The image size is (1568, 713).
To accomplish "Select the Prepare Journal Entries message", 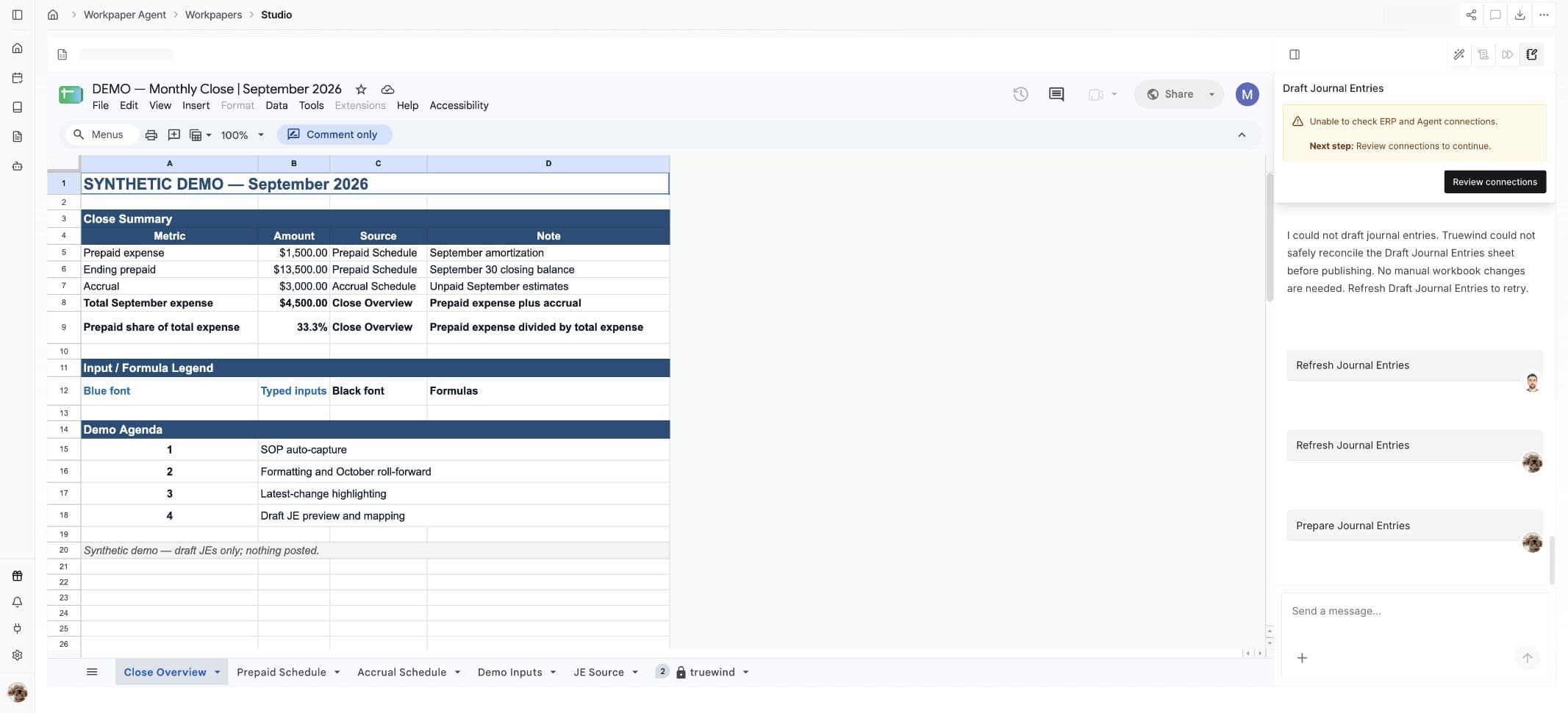I will [x=1414, y=526].
